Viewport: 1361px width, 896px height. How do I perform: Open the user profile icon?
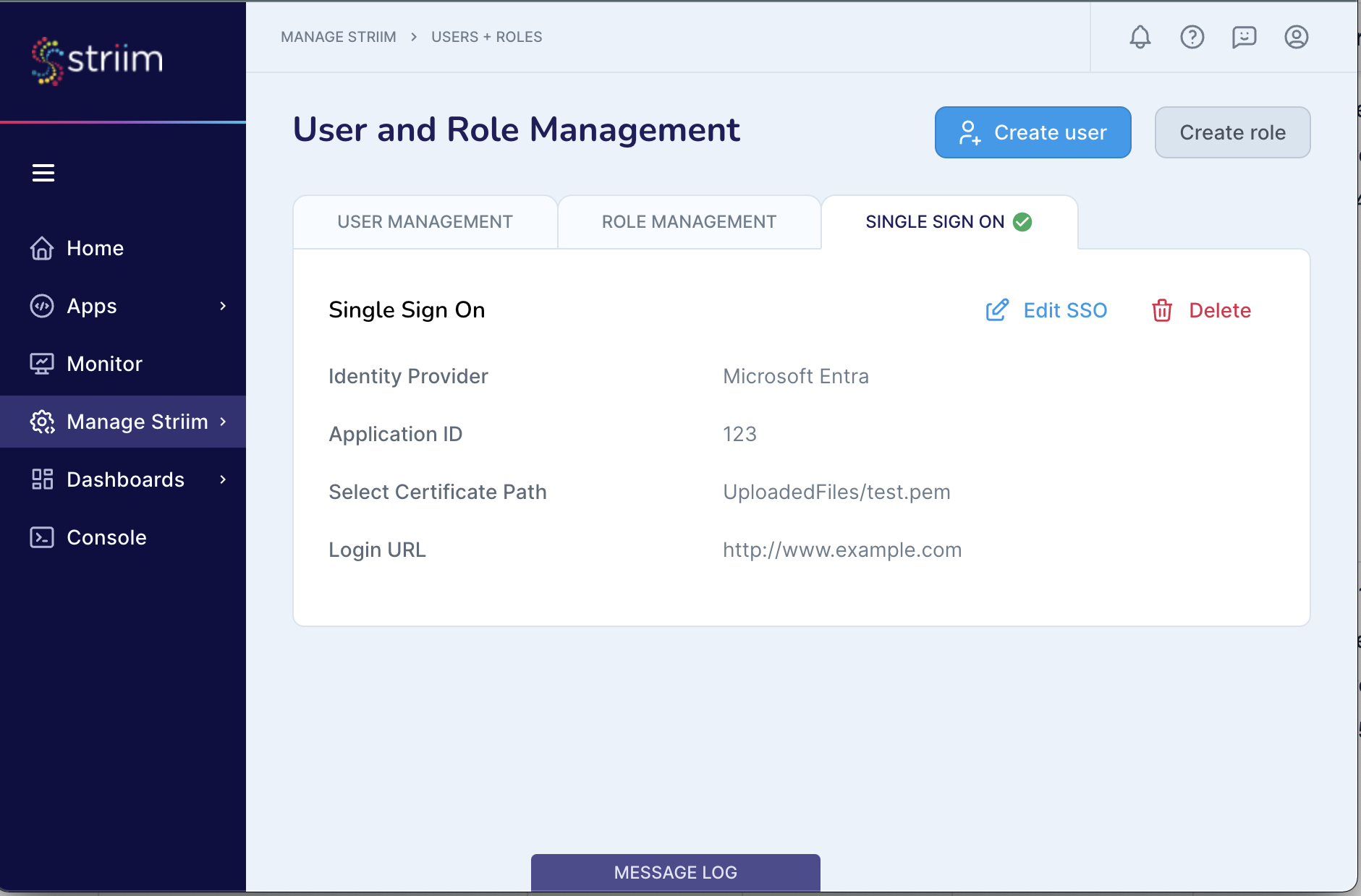[1297, 37]
